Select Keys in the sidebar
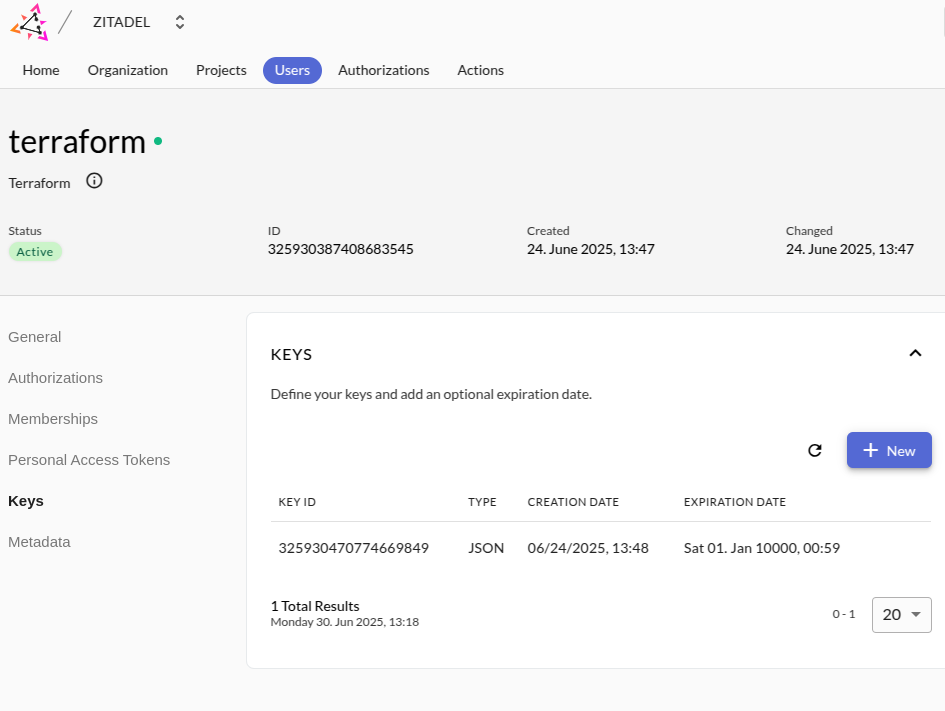This screenshot has width=945, height=711. pyautogui.click(x=26, y=501)
